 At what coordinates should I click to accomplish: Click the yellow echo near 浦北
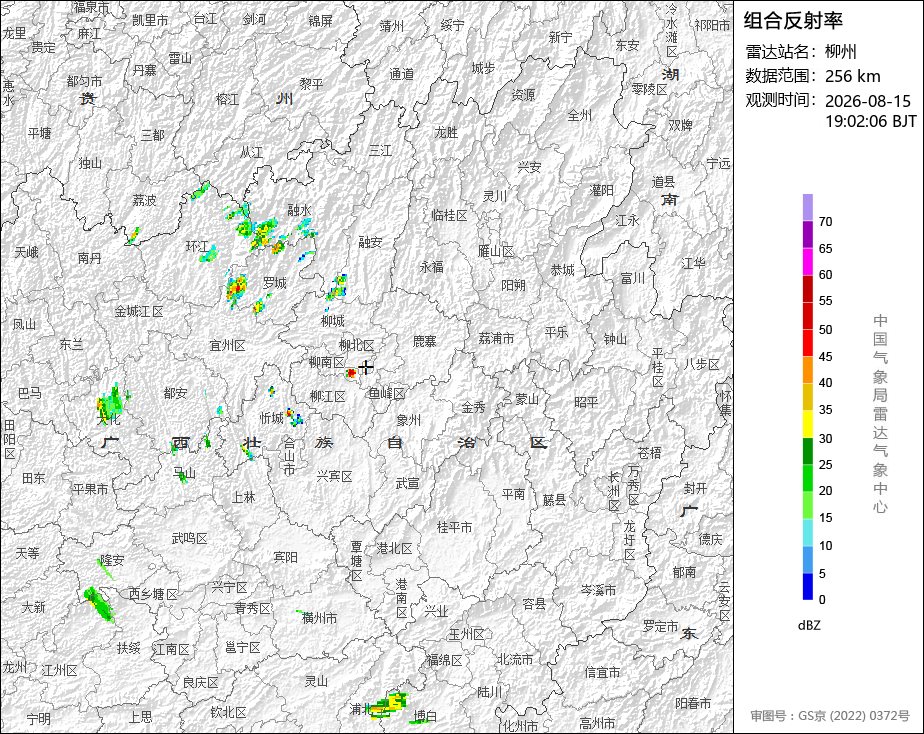tap(390, 705)
